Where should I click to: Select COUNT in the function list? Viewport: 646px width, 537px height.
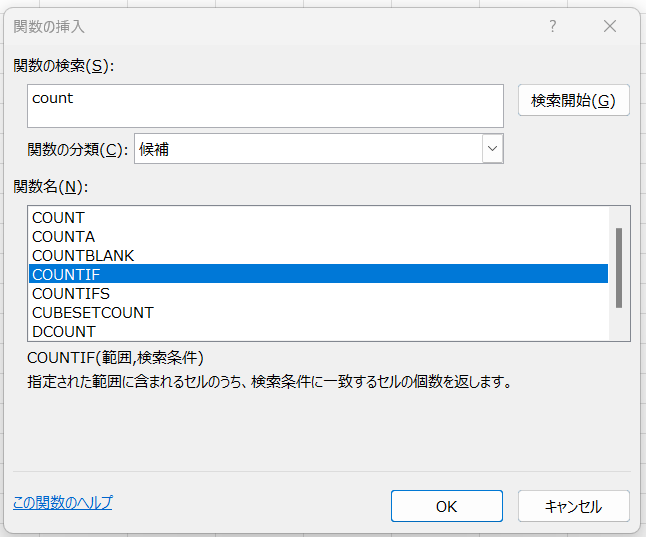click(59, 217)
